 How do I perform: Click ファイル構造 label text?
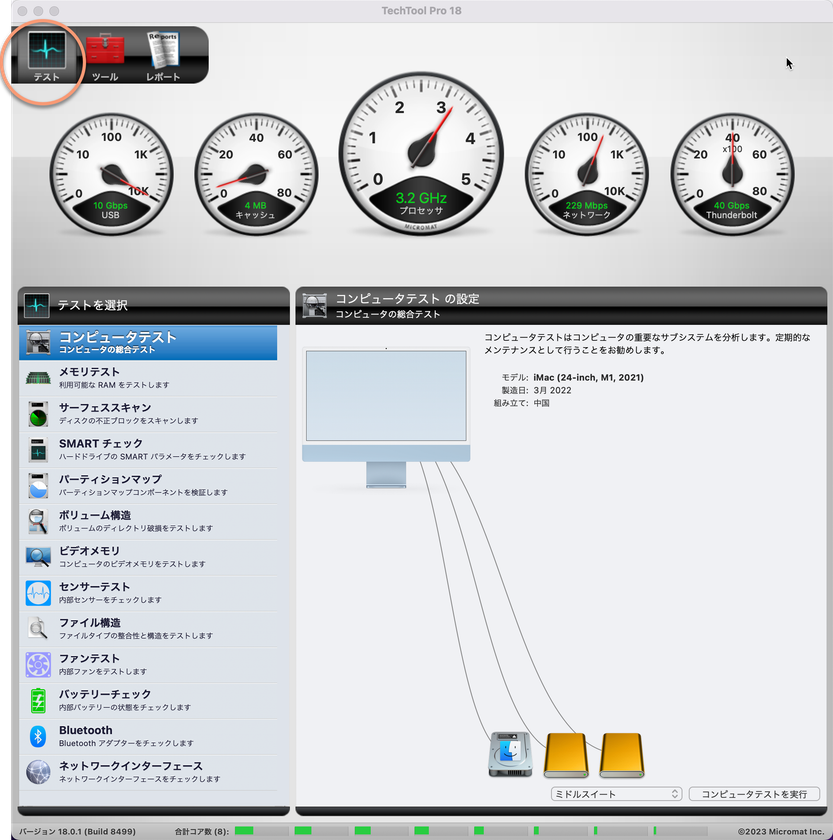[x=89, y=622]
